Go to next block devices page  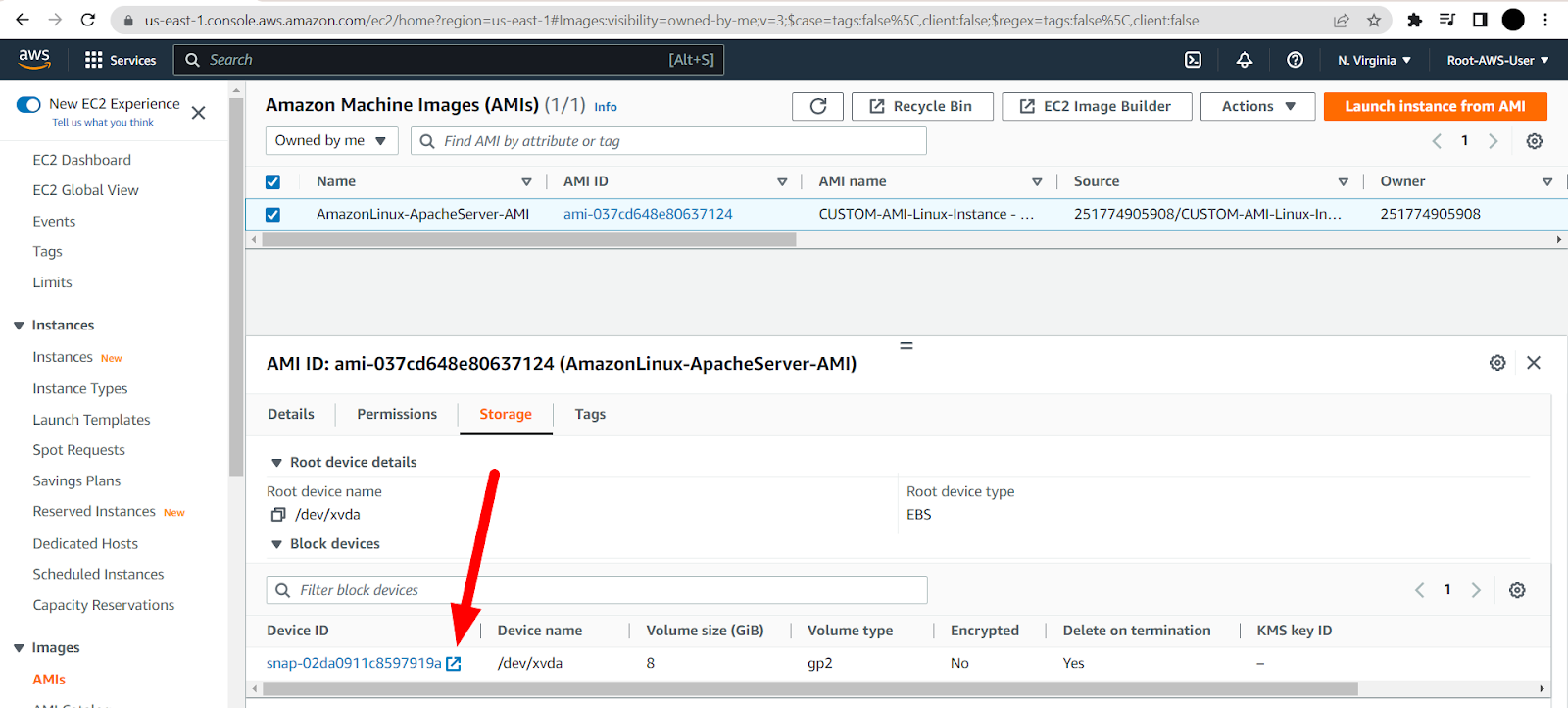coord(1476,590)
